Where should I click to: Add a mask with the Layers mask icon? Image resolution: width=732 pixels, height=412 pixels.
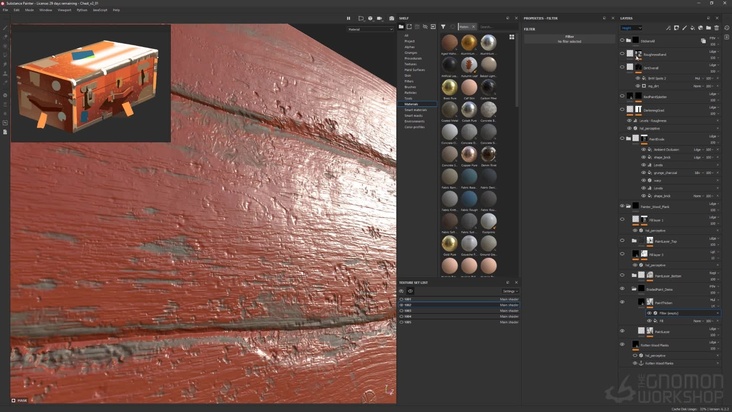[x=676, y=28]
